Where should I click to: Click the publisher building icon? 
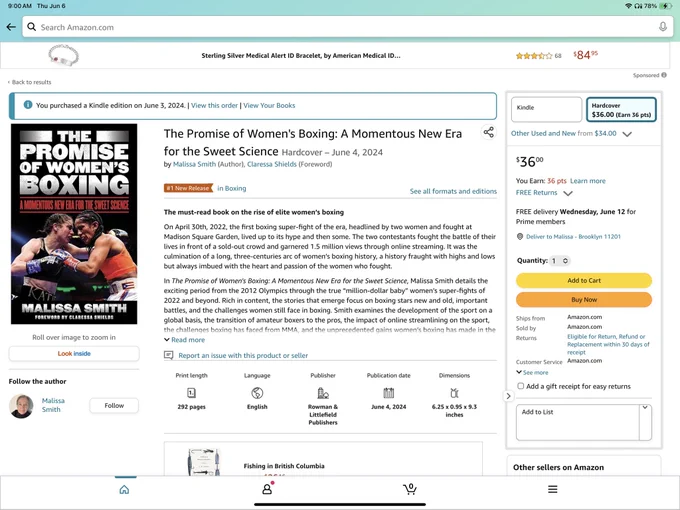coord(323,393)
